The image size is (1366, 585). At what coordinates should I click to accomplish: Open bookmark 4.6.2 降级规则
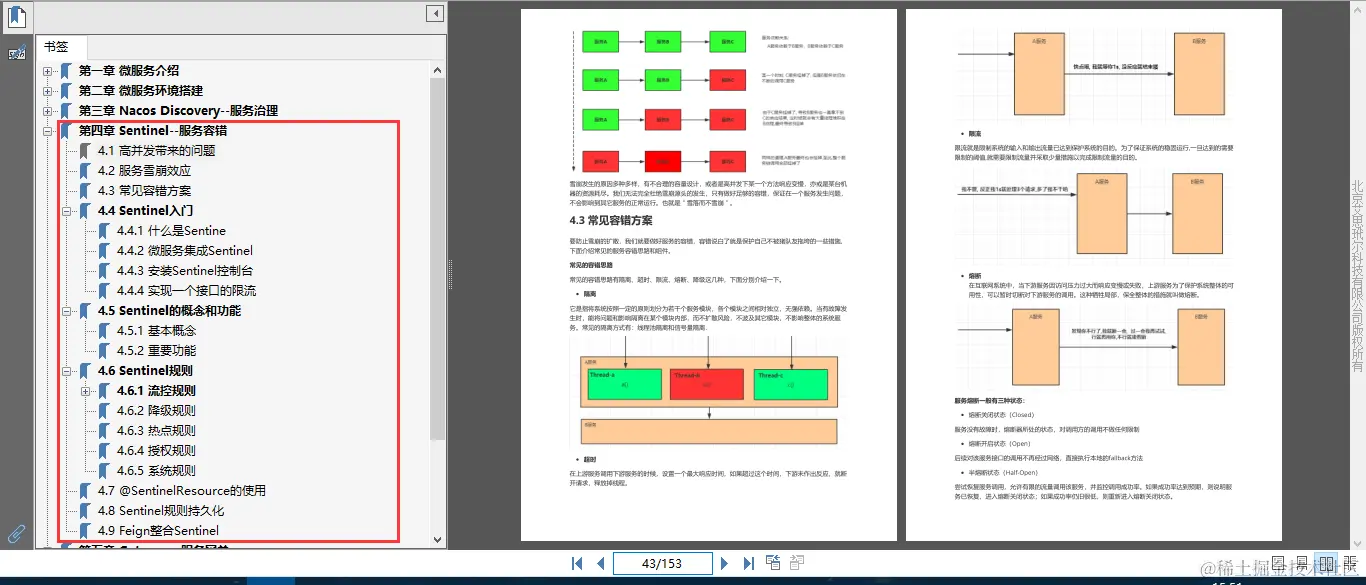(x=156, y=411)
